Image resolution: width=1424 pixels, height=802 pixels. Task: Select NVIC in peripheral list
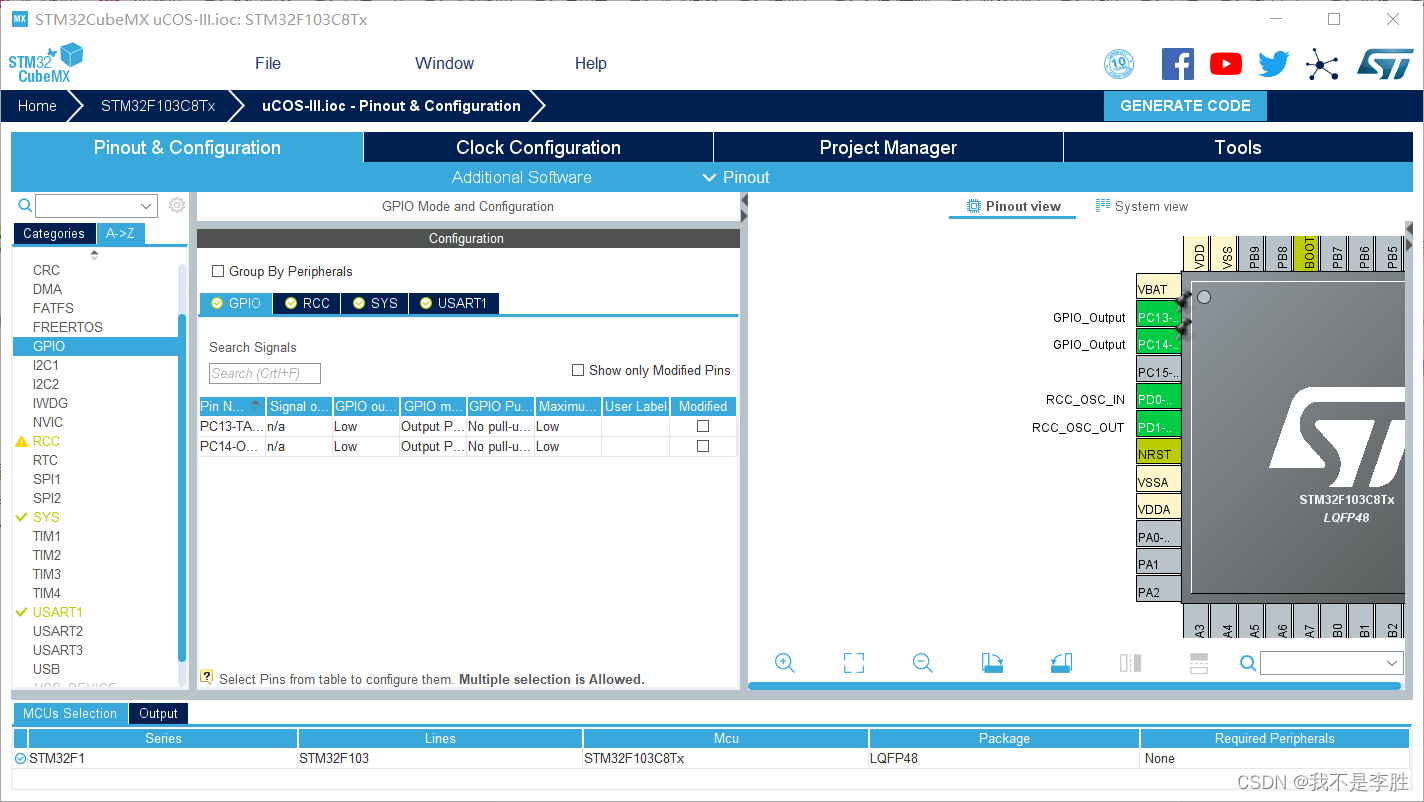tap(48, 422)
